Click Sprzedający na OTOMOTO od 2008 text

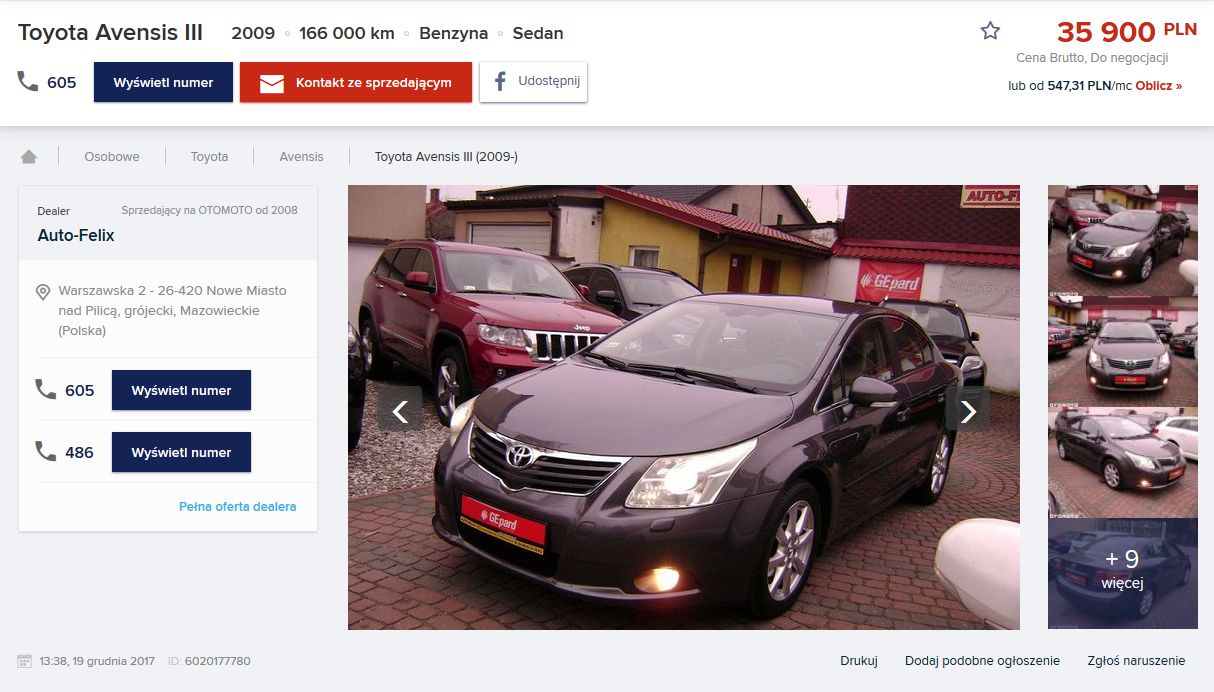pos(209,210)
